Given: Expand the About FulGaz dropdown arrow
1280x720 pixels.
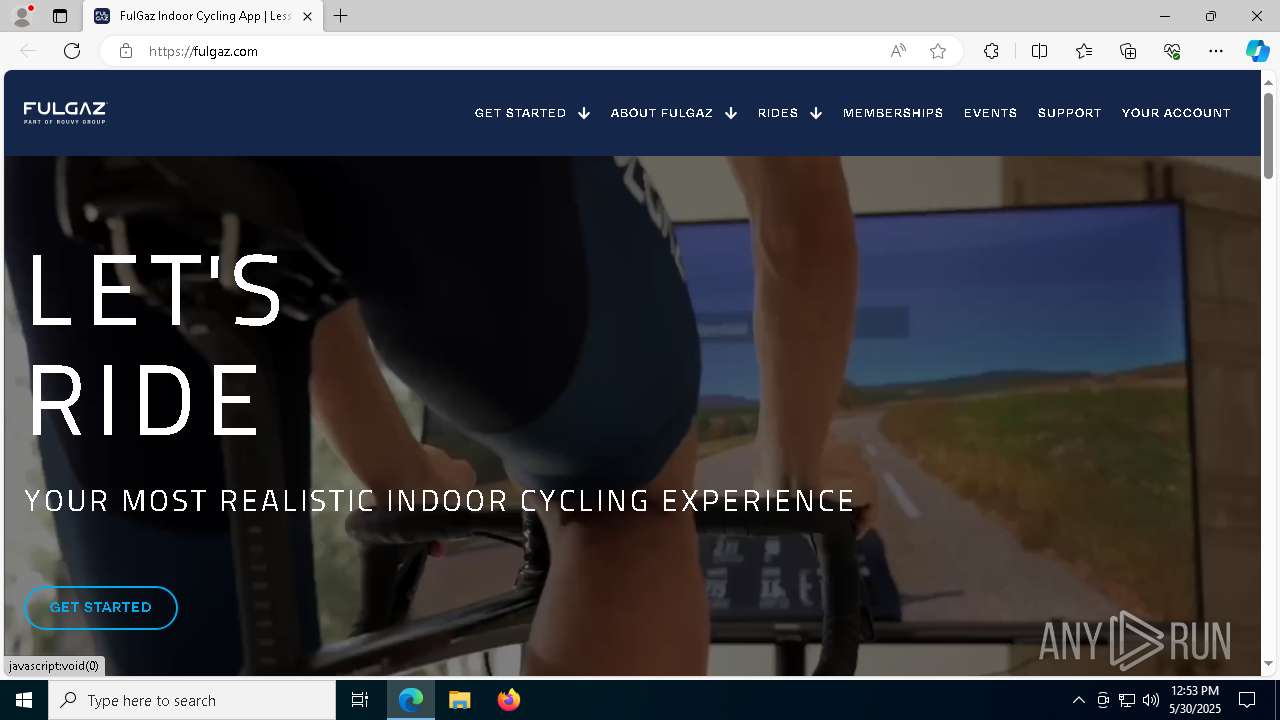Looking at the screenshot, I should click(731, 113).
